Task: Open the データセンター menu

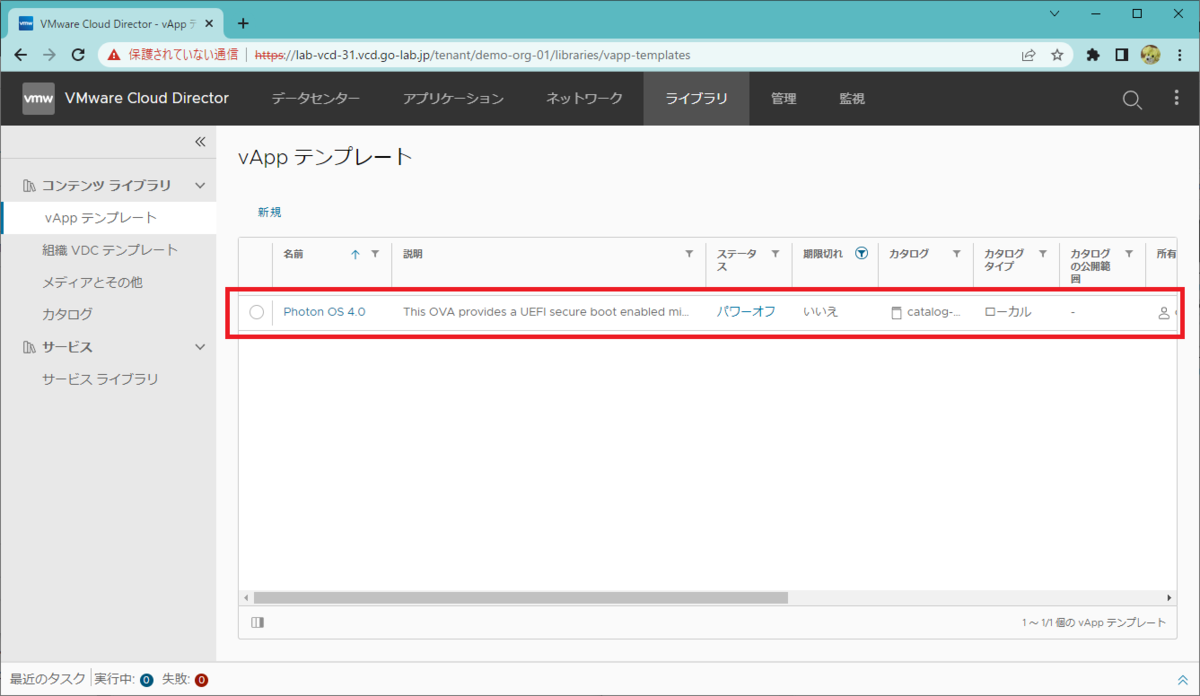Action: 316,98
